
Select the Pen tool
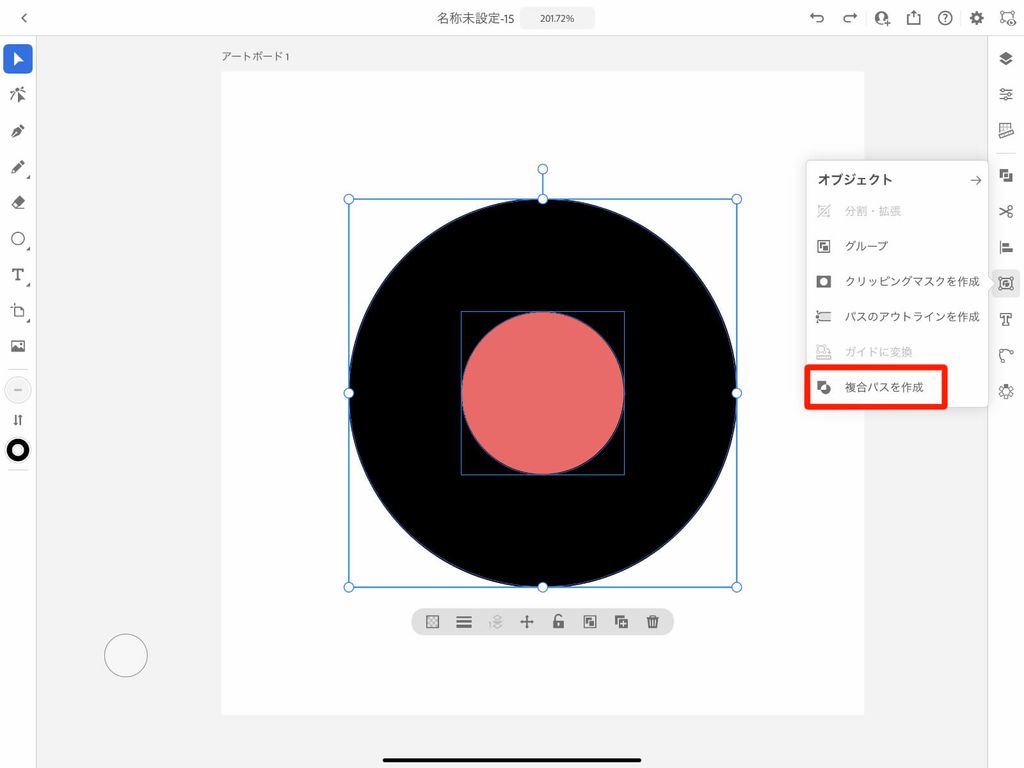tap(18, 131)
